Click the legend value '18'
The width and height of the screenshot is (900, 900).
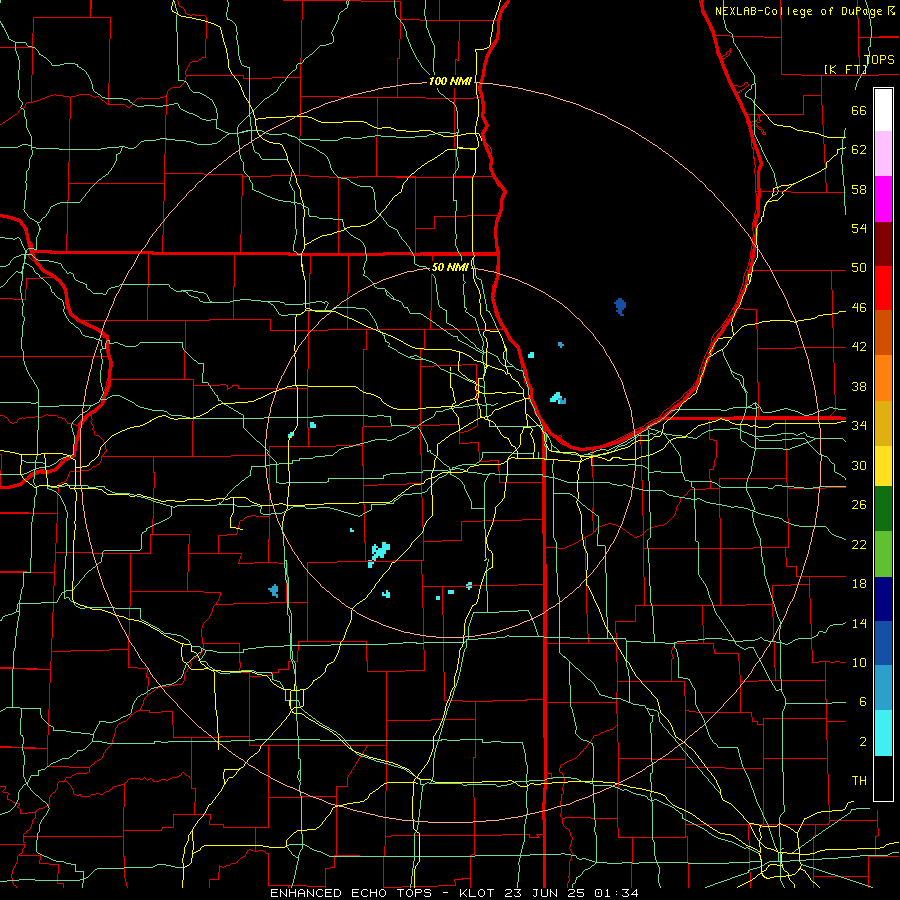(859, 584)
